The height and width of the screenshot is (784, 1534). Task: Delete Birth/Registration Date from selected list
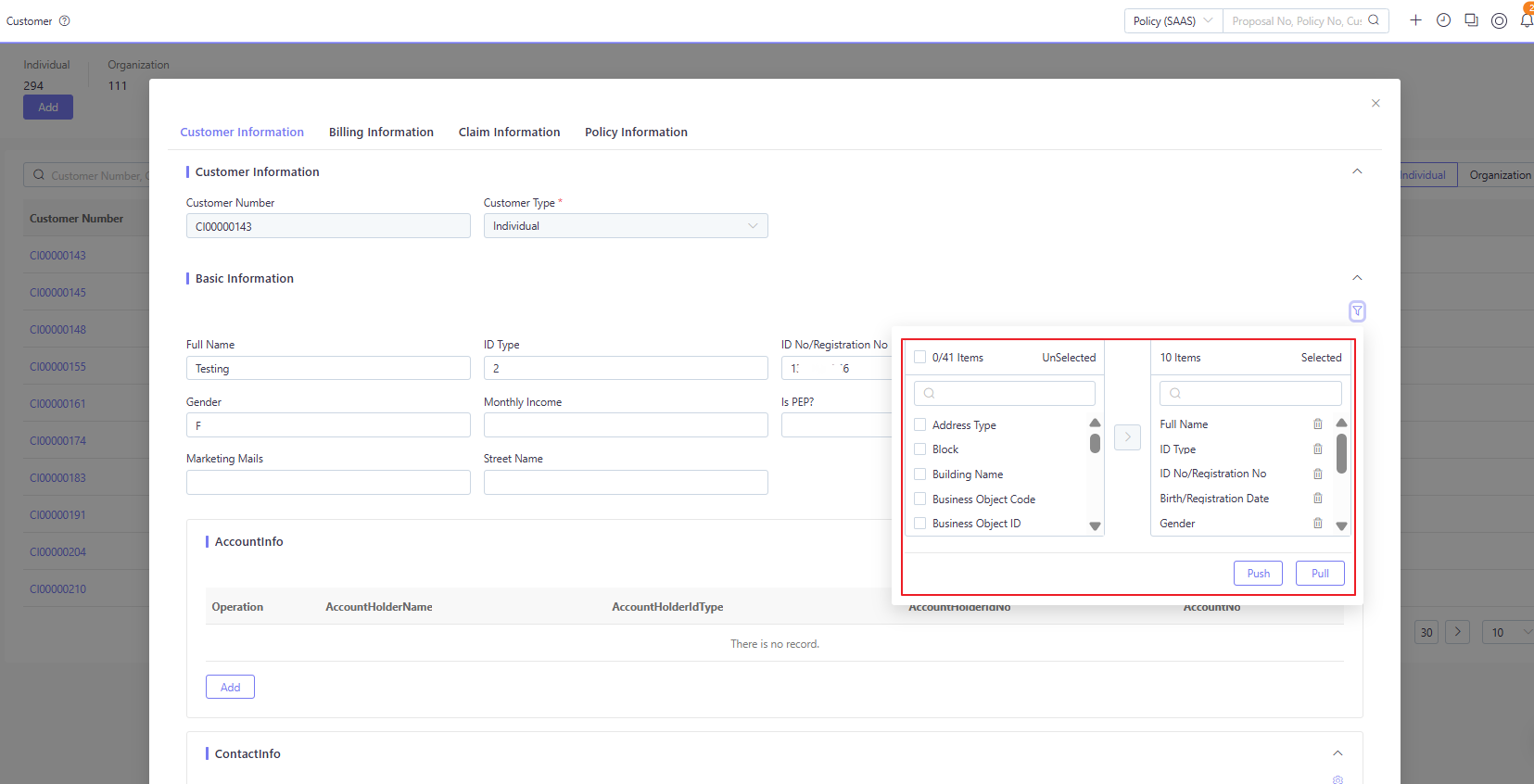(1317, 499)
